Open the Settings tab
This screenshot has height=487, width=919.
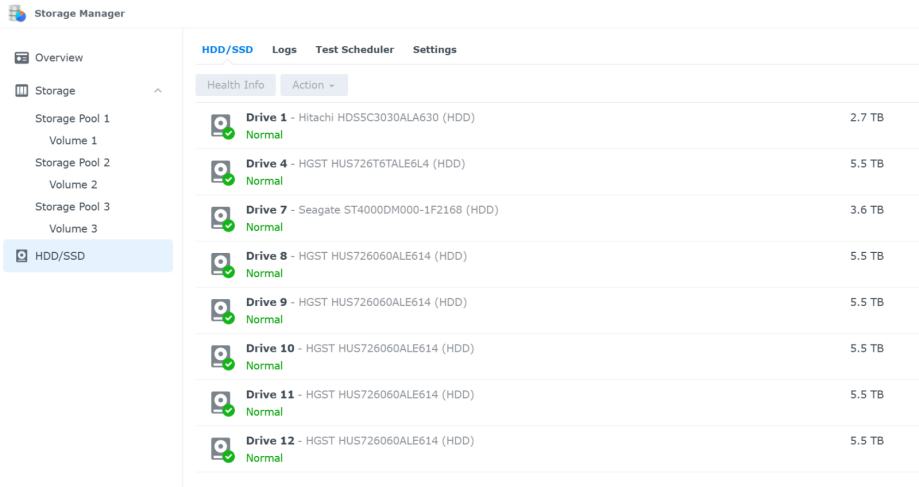(434, 50)
